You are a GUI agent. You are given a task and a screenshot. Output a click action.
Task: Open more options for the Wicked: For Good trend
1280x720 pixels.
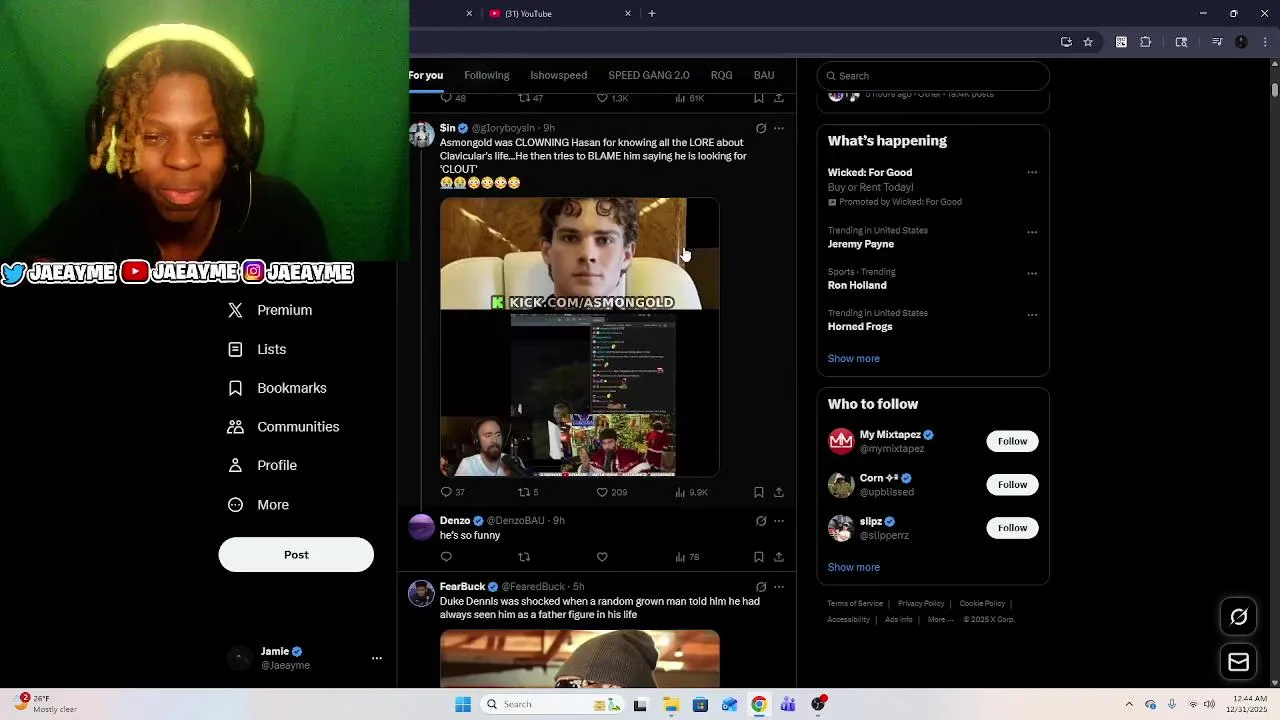coord(1032,172)
